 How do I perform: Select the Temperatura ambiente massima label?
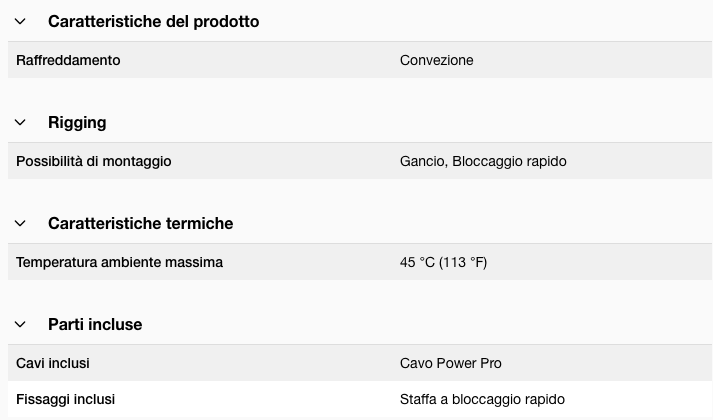click(119, 262)
